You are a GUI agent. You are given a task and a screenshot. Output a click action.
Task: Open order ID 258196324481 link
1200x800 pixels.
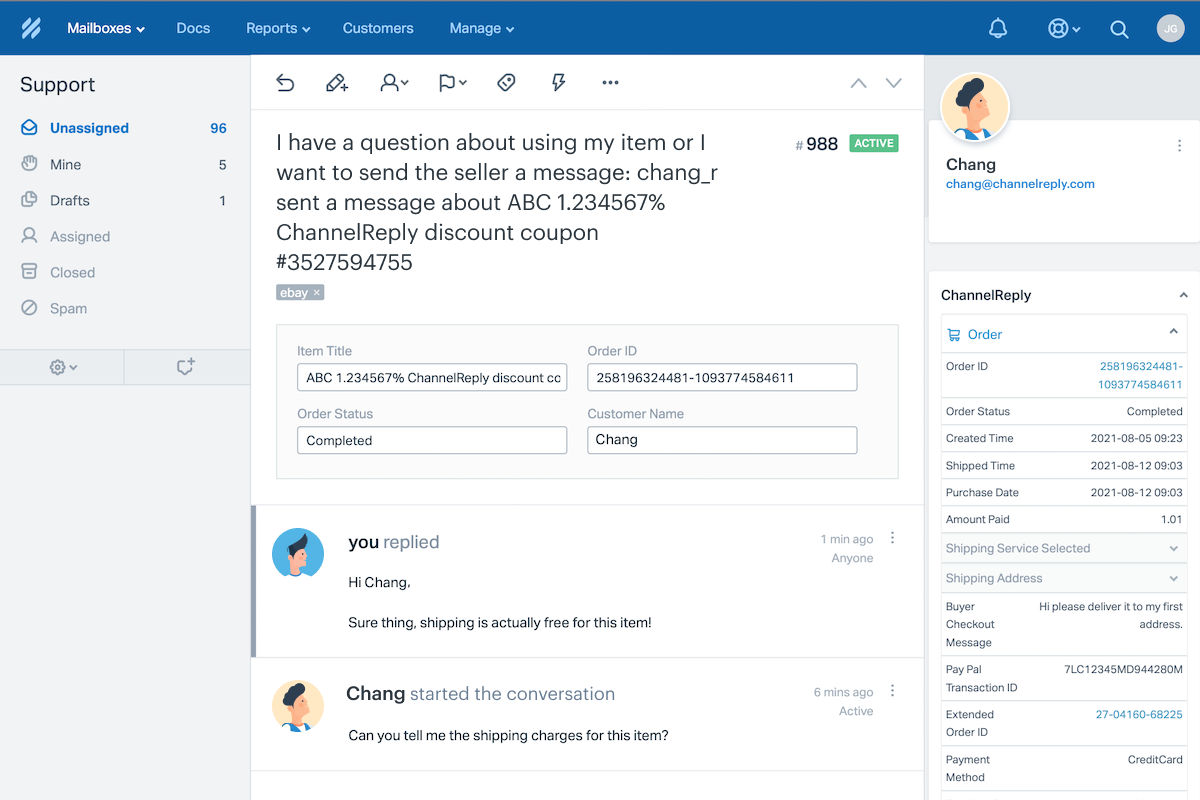(x=1141, y=375)
